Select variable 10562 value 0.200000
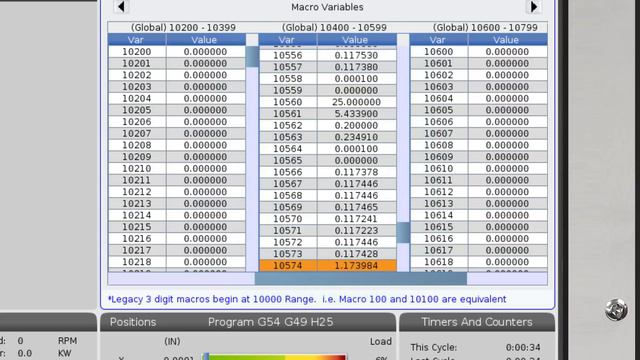Image resolution: width=640 pixels, height=360 pixels. [356, 126]
